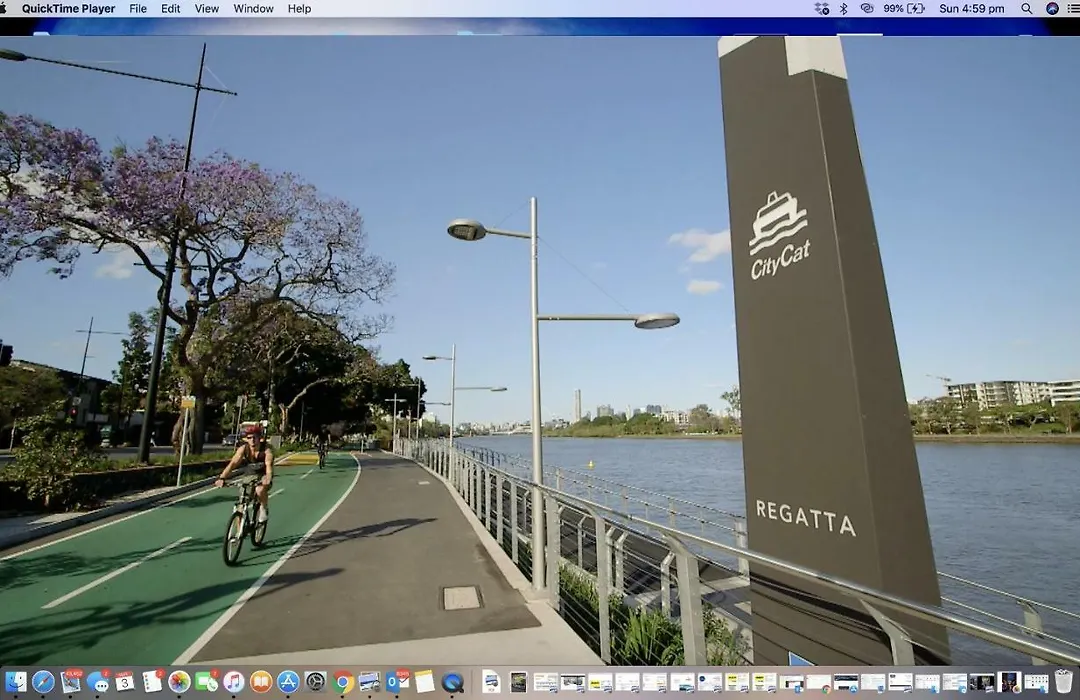Restore minimized window left of the Trash
Viewport: 1080px width, 700px height.
pyautogui.click(x=1036, y=682)
